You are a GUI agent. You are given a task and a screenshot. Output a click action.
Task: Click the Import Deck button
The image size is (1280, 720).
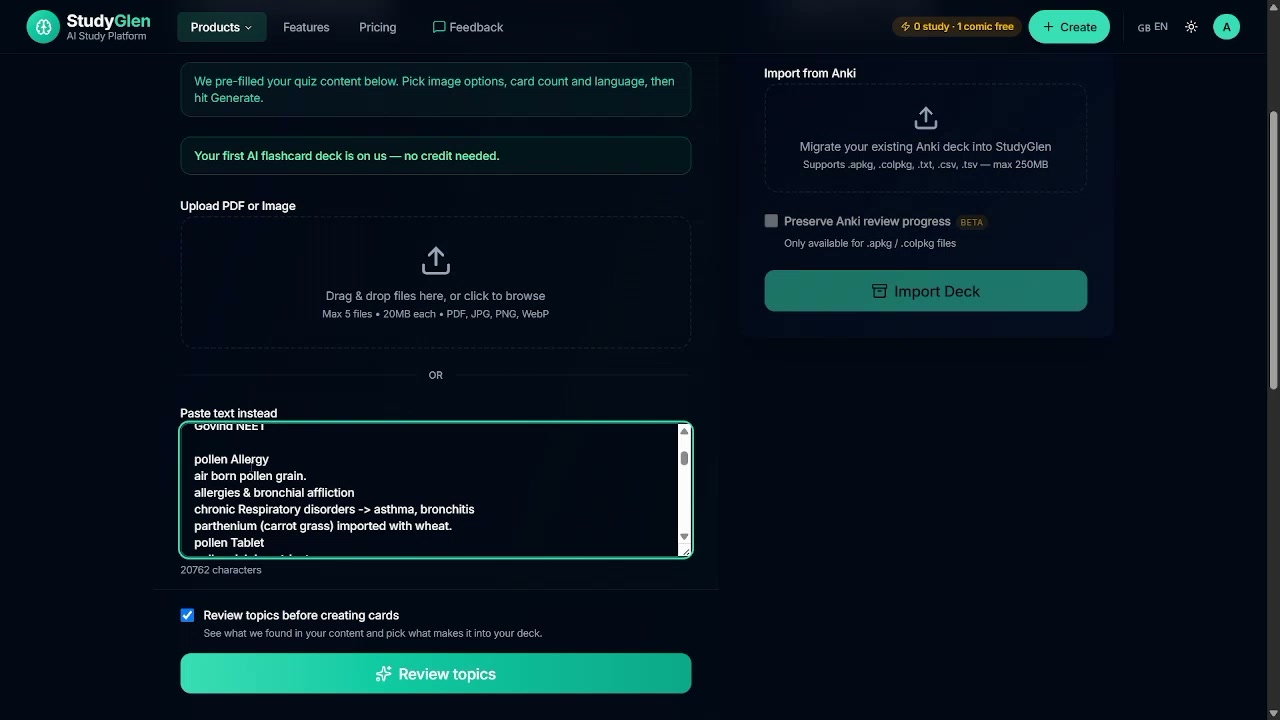click(925, 291)
